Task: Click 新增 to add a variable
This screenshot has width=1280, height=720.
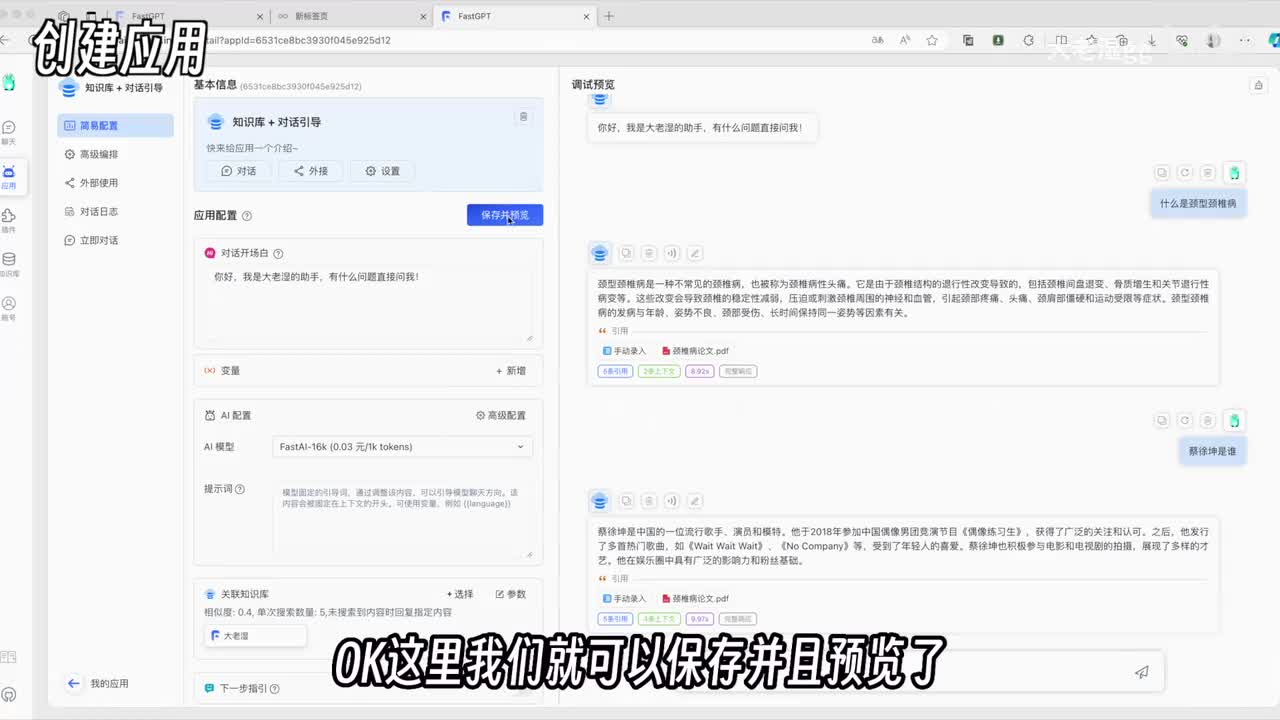Action: click(510, 371)
